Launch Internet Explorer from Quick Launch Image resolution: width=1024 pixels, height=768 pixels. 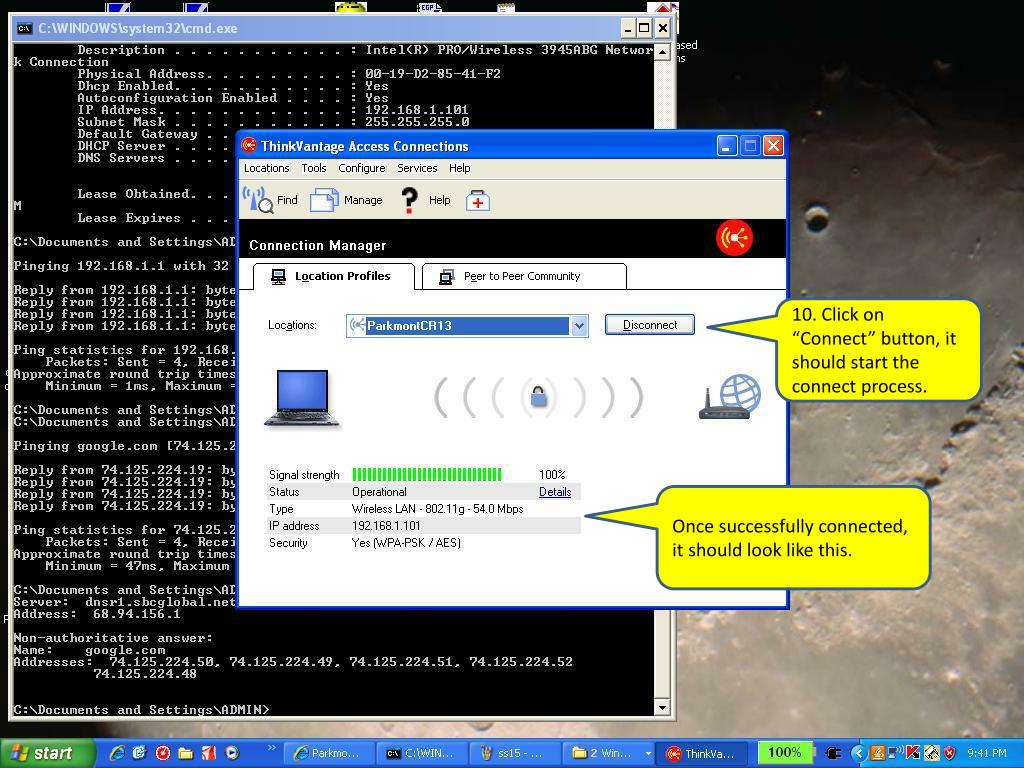117,753
